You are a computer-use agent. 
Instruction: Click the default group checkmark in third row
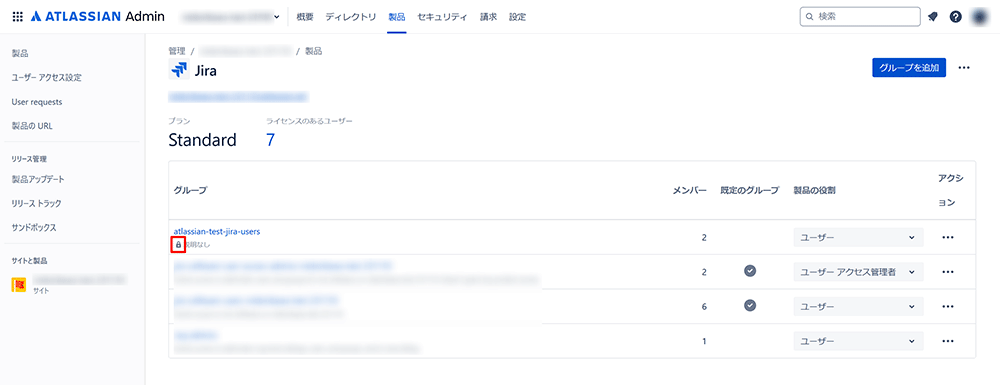[x=750, y=305]
